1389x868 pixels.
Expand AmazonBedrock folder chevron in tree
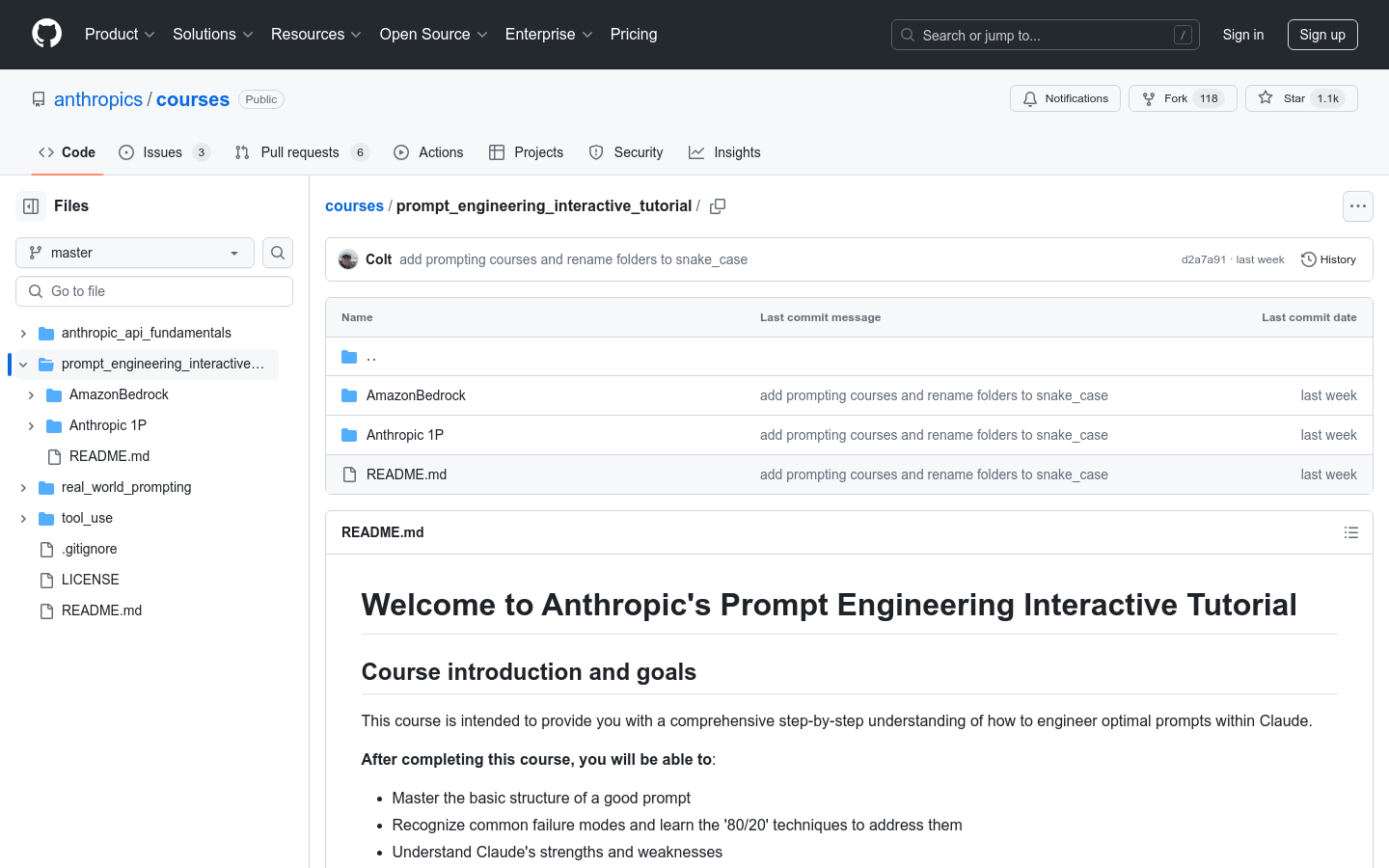point(31,394)
